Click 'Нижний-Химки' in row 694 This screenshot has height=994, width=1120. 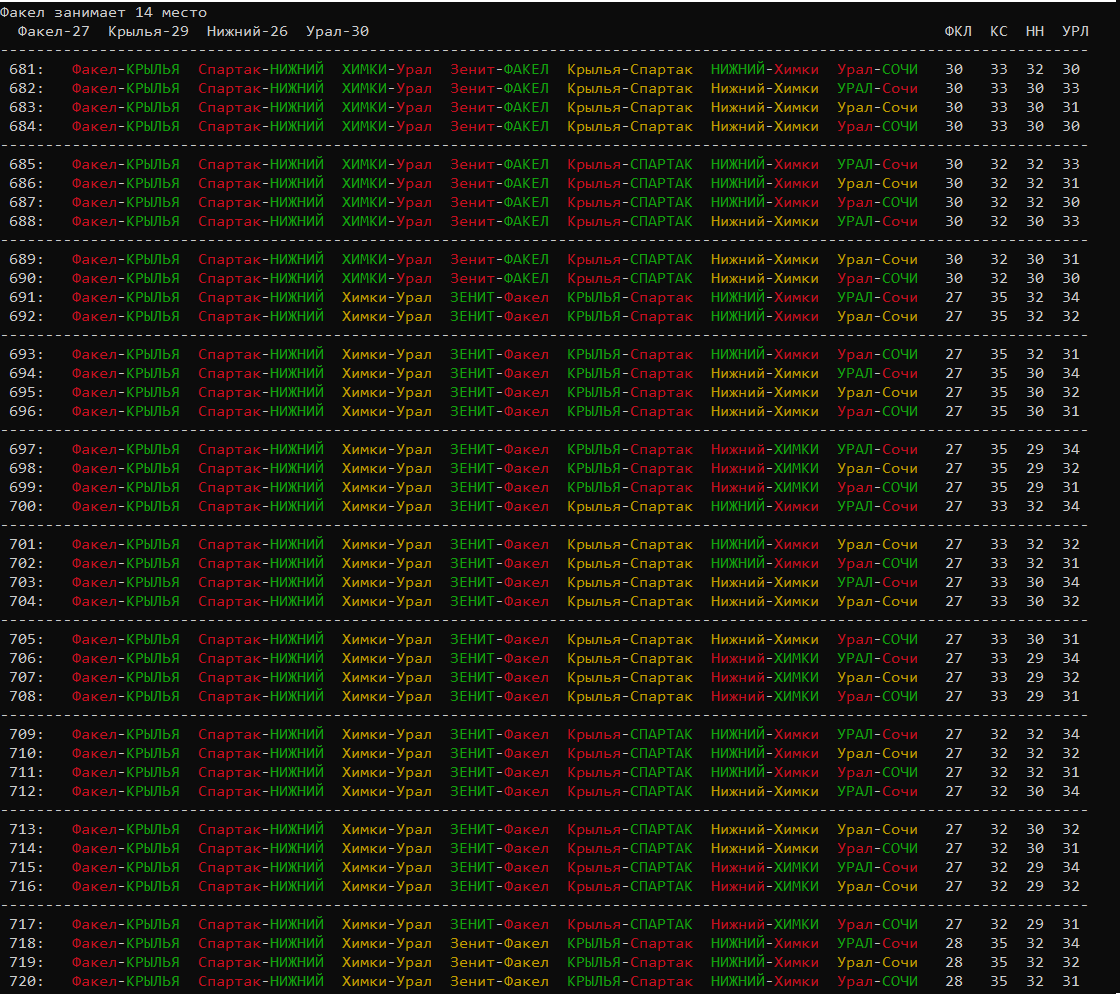coord(764,373)
